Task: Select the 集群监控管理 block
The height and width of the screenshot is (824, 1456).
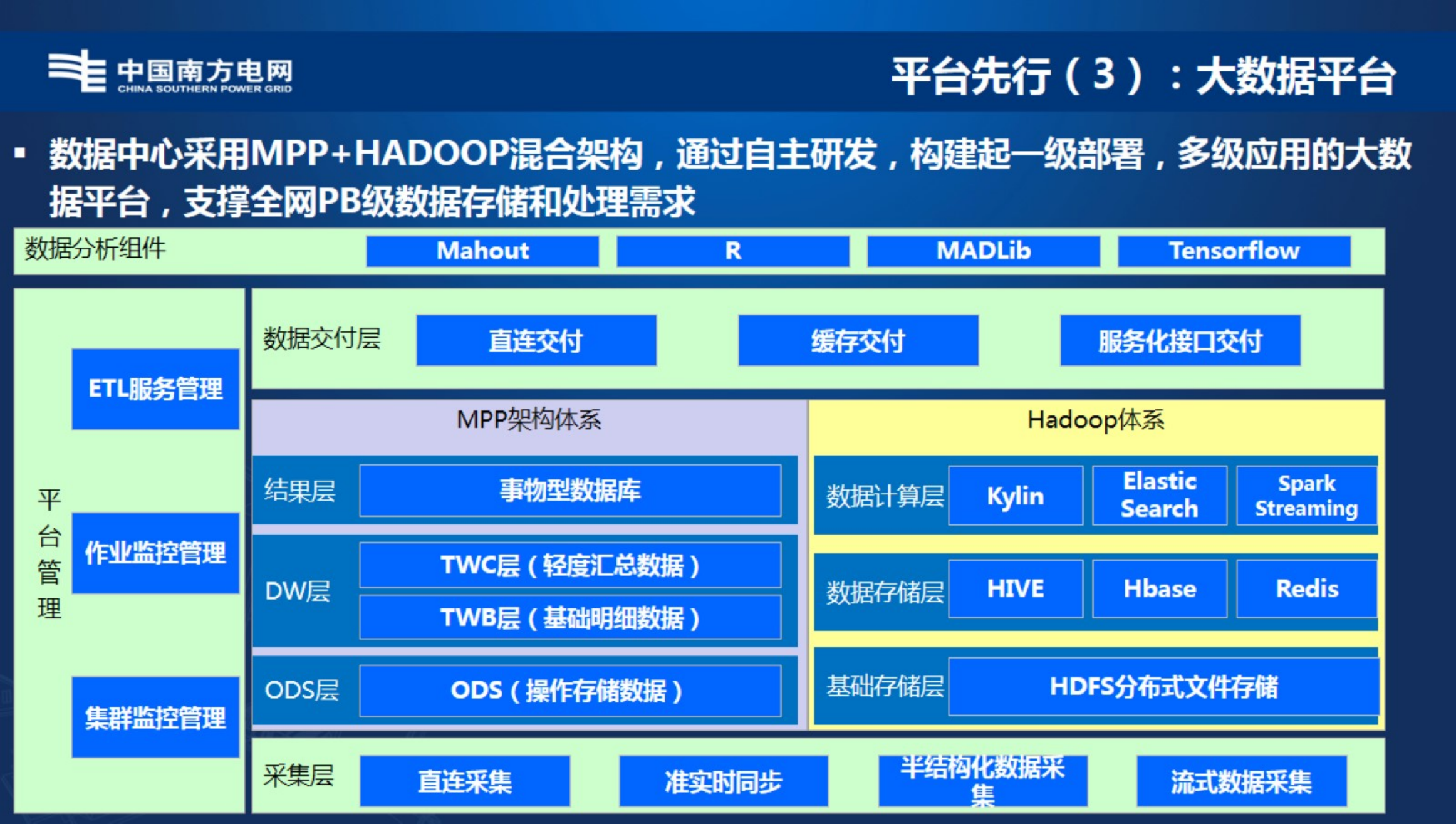Action: click(x=155, y=717)
